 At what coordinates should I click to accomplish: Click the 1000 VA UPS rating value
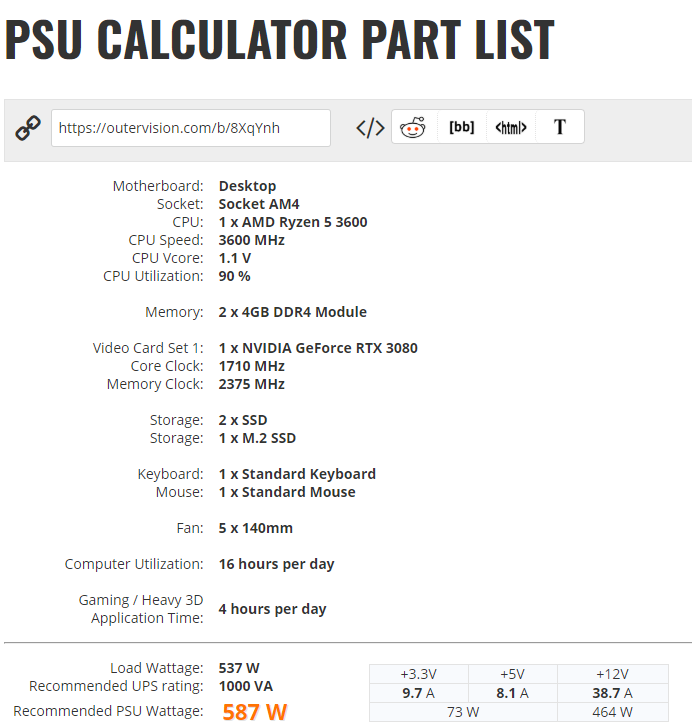pyautogui.click(x=246, y=686)
